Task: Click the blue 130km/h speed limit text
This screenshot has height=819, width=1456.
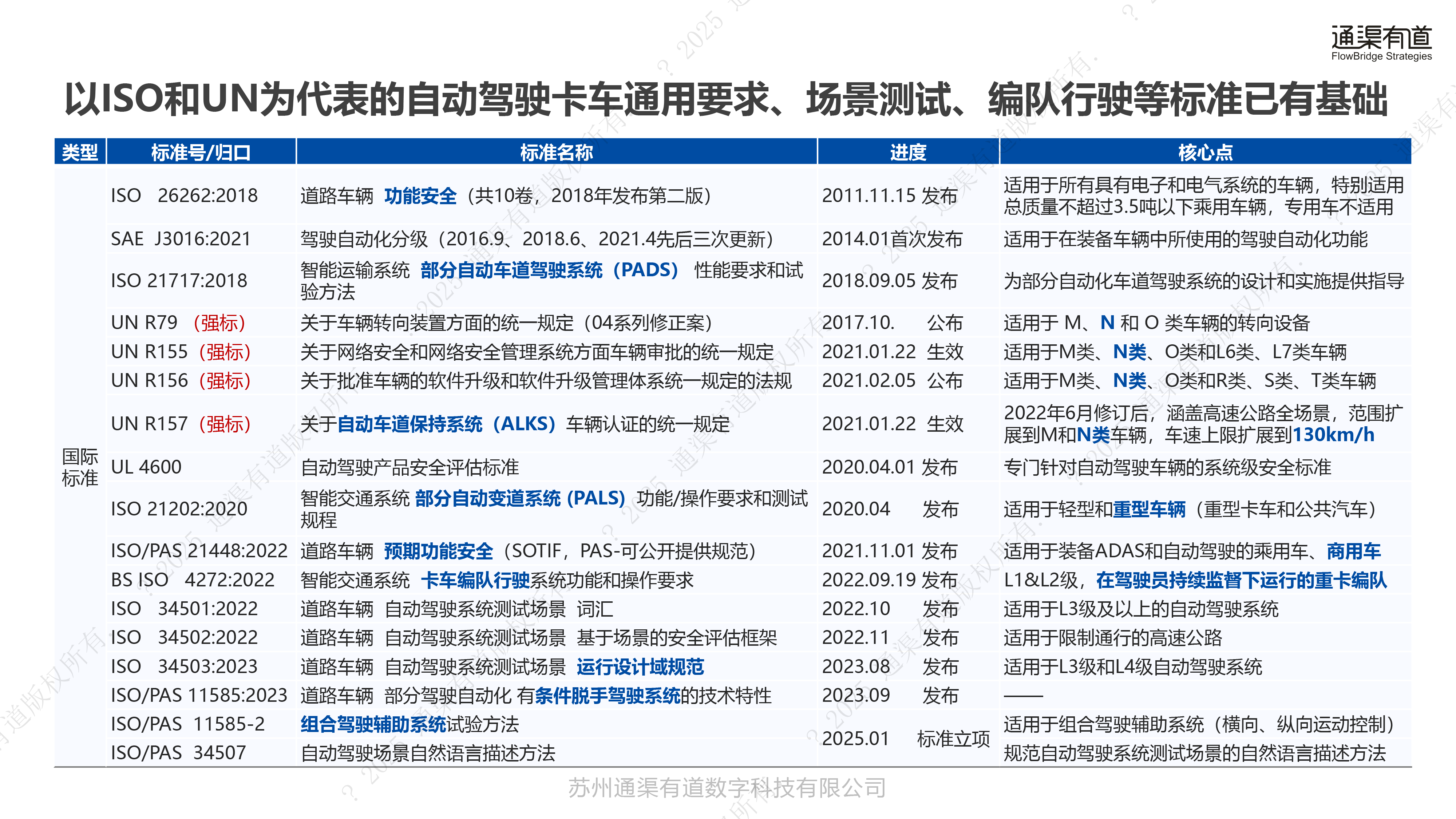Action: [1333, 435]
